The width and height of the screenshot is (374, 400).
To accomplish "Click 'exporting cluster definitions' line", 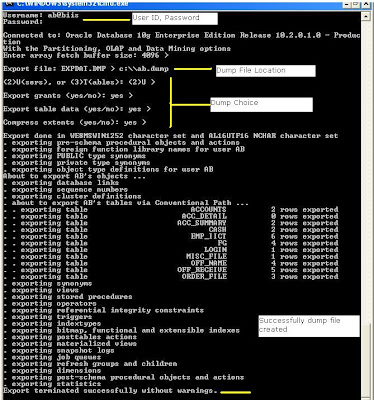I will coord(72,196).
